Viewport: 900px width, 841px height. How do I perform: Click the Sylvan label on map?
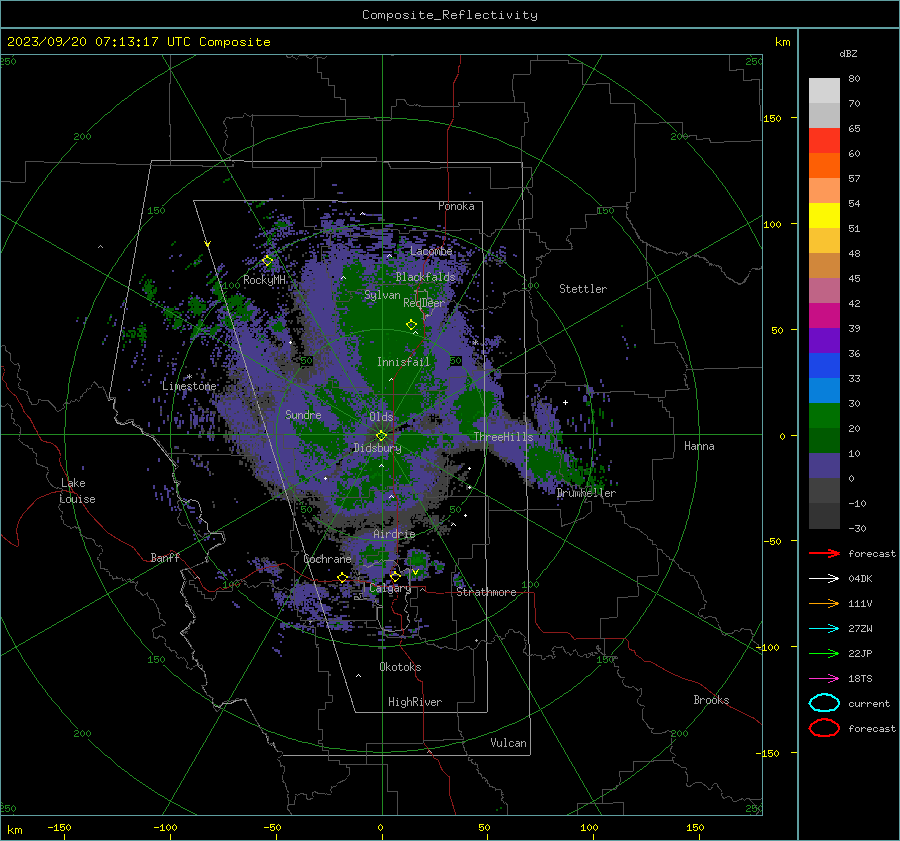[382, 295]
